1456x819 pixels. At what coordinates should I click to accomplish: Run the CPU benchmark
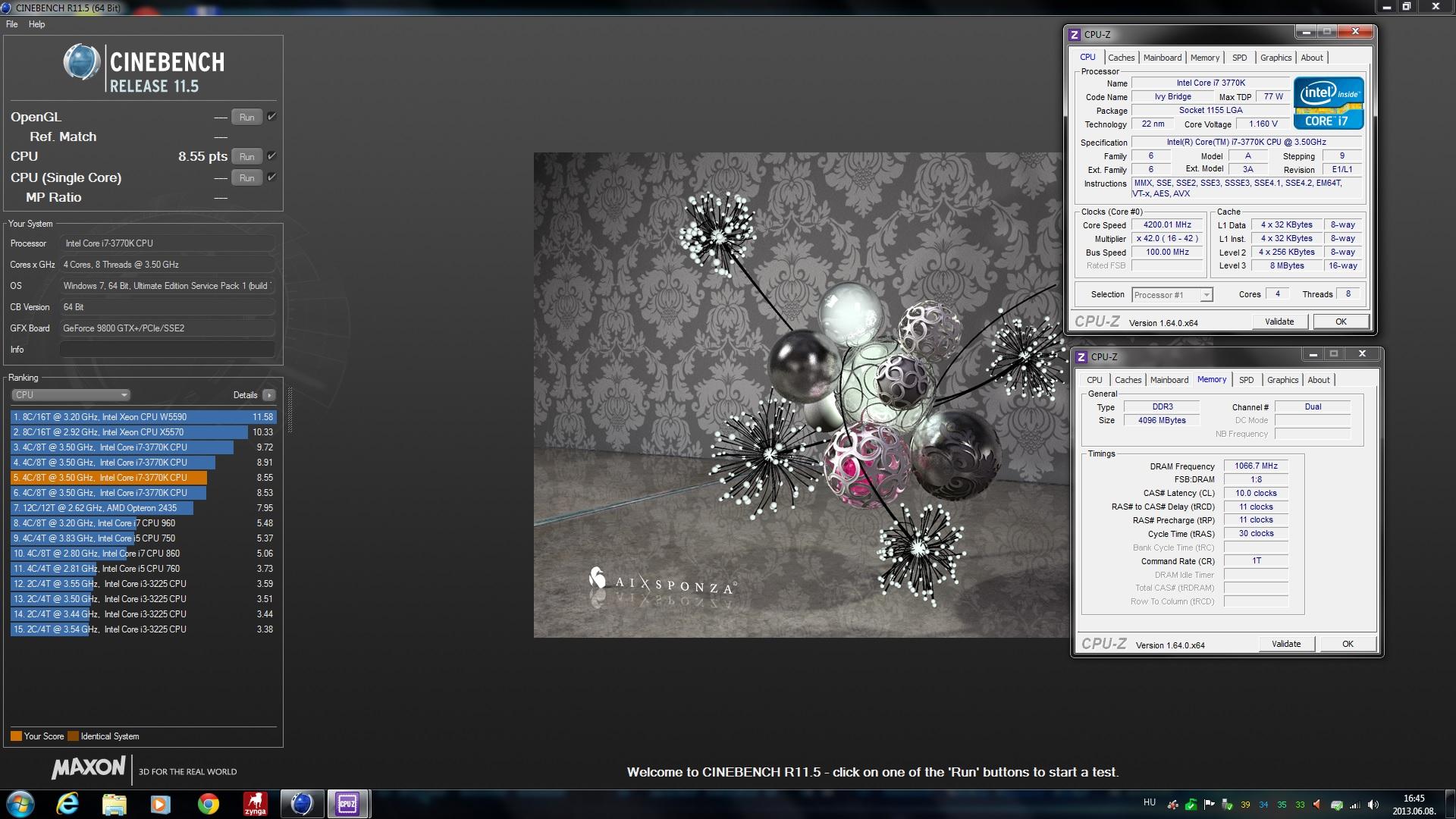pos(246,157)
